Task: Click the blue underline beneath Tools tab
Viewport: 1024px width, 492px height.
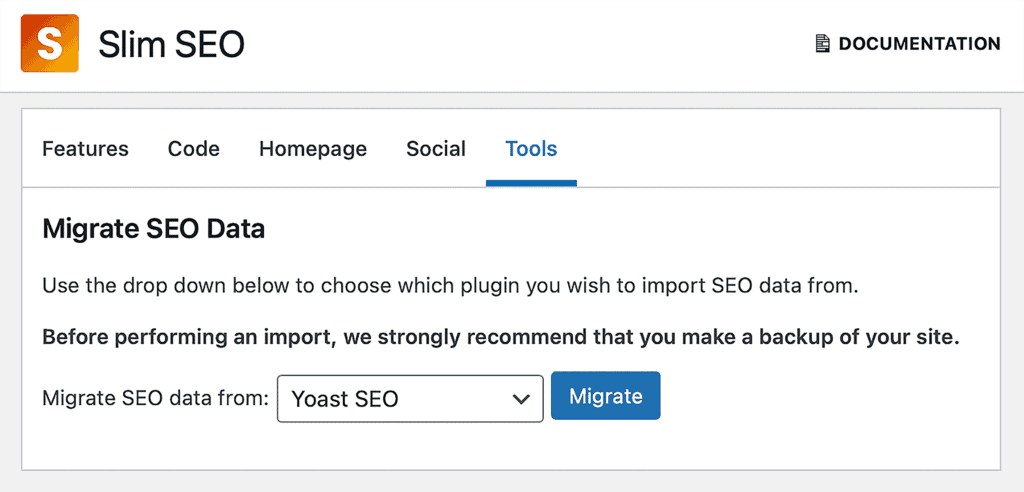Action: pyautogui.click(x=531, y=183)
